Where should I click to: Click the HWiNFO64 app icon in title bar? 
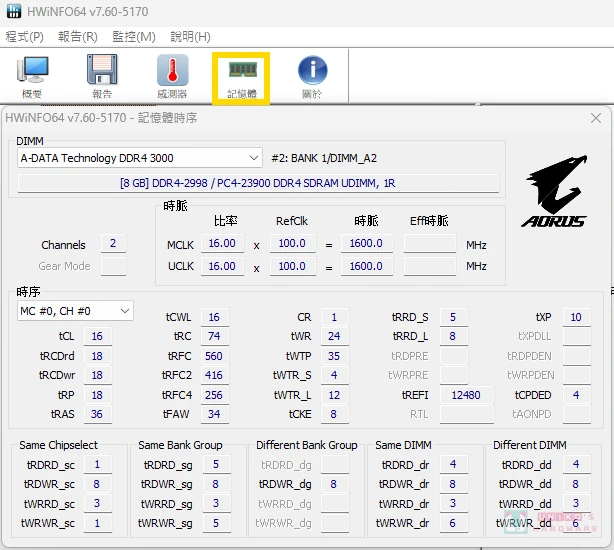[x=14, y=11]
